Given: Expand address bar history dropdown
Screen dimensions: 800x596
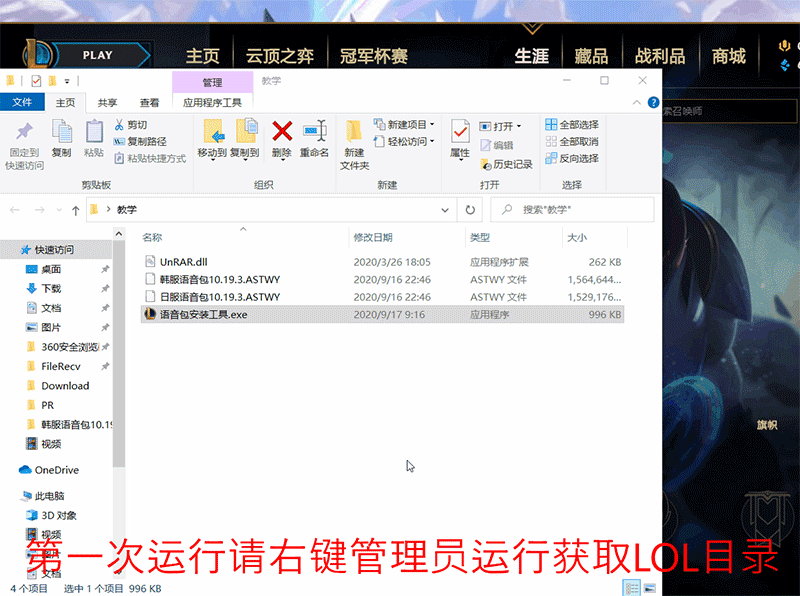Looking at the screenshot, I should click(445, 210).
